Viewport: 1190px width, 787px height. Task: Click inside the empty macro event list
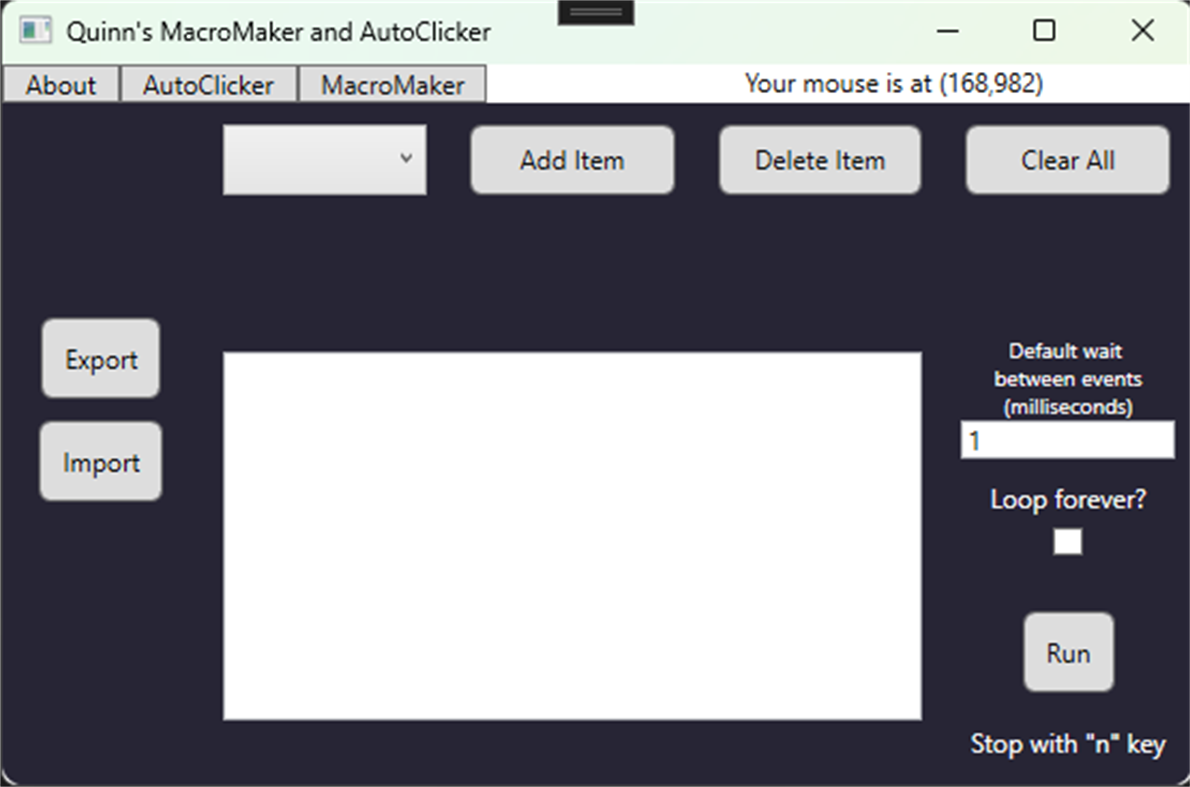pos(573,534)
